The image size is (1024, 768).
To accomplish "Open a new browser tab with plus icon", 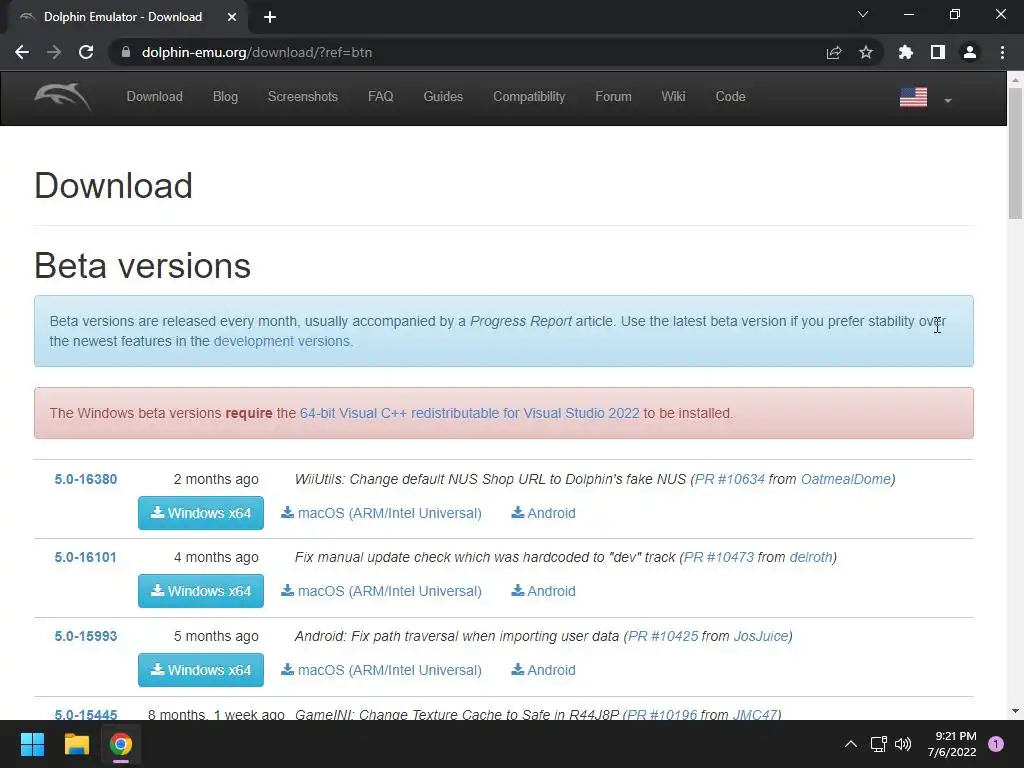I will [270, 17].
